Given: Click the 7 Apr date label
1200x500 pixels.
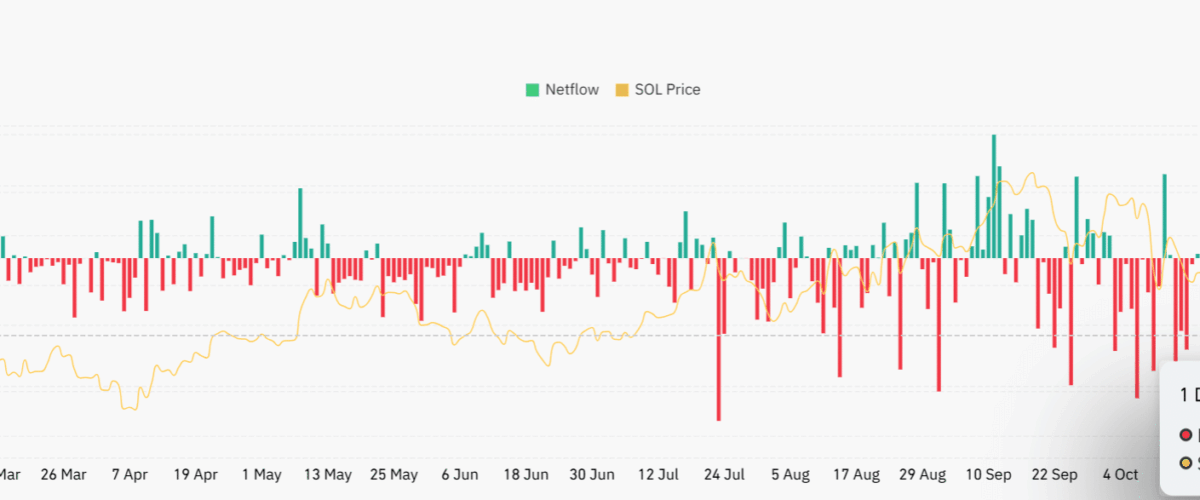Looking at the screenshot, I should coord(129,474).
